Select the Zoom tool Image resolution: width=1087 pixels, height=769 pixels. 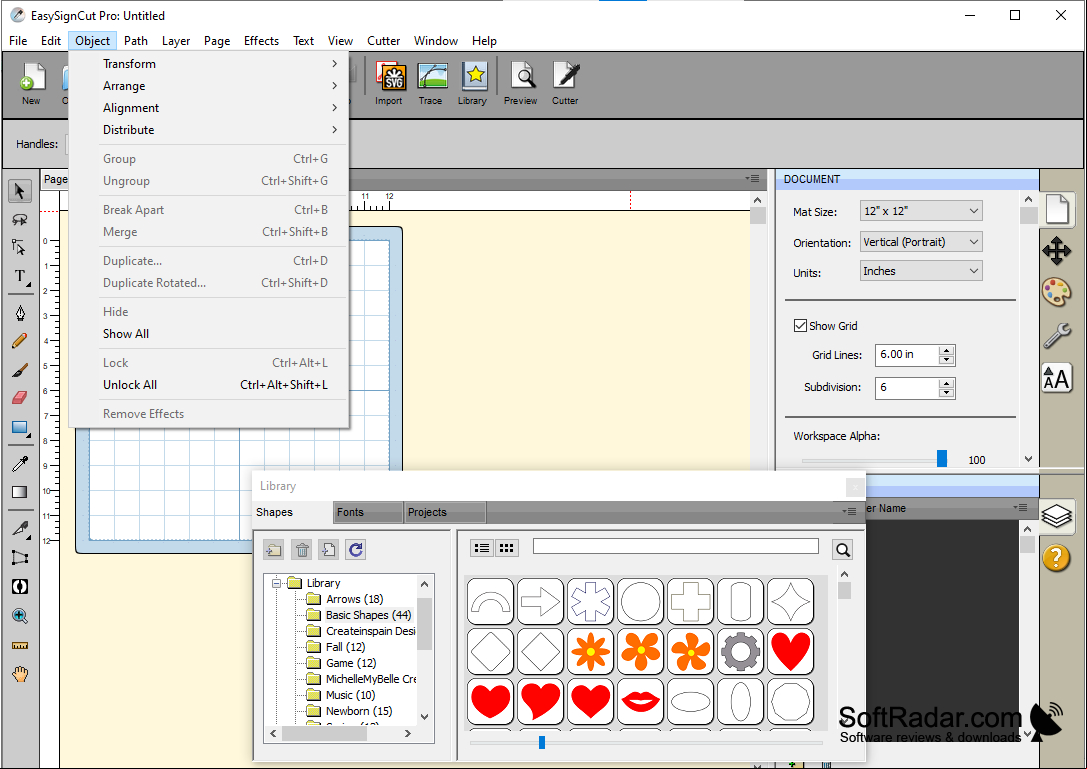(x=19, y=616)
